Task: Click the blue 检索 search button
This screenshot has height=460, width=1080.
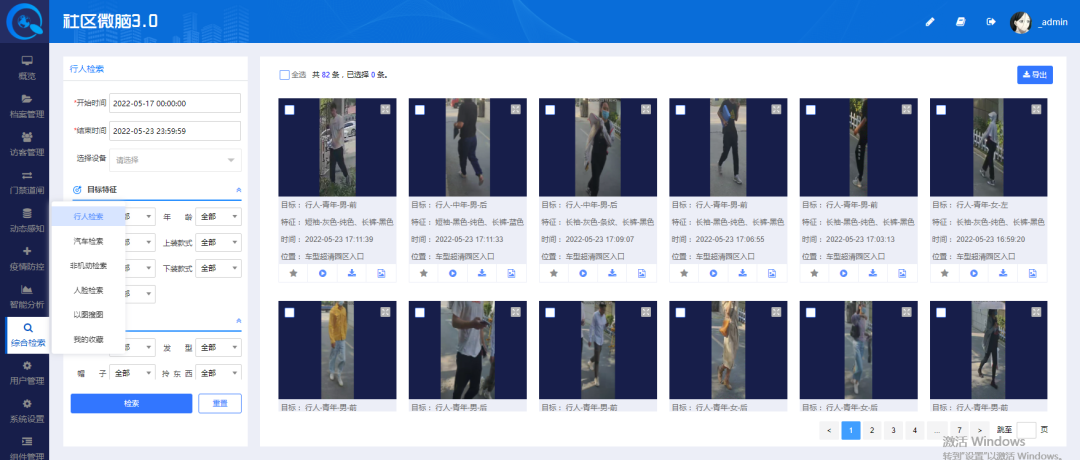Action: [132, 404]
